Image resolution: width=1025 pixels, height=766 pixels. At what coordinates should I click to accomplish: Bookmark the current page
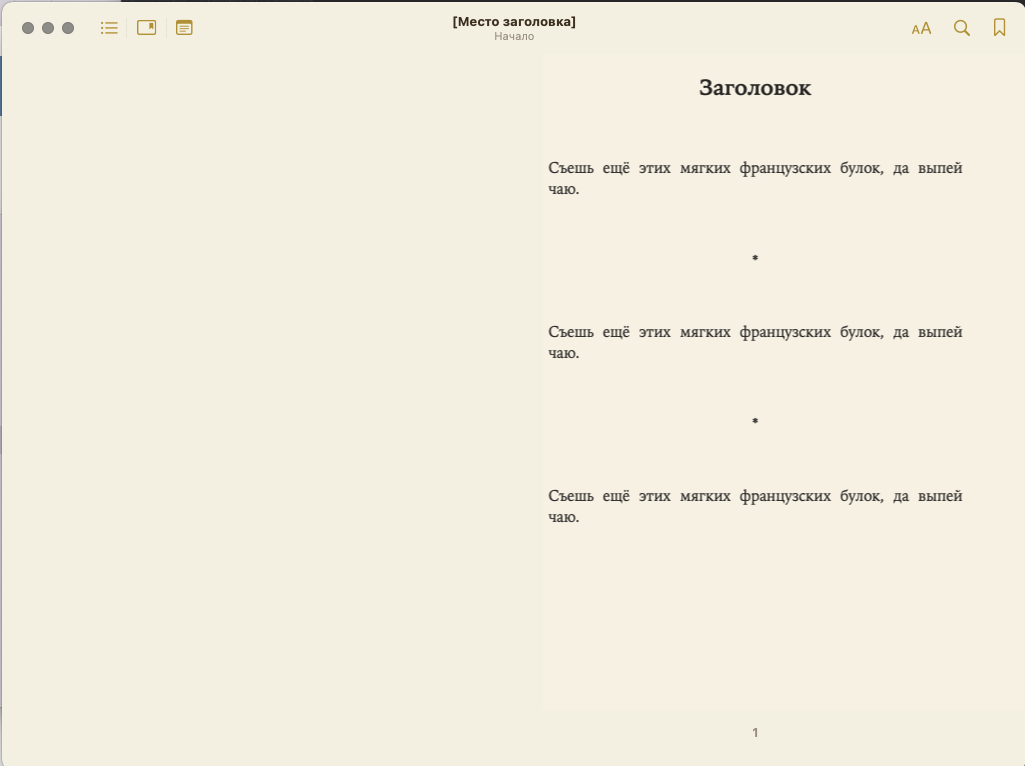1000,27
